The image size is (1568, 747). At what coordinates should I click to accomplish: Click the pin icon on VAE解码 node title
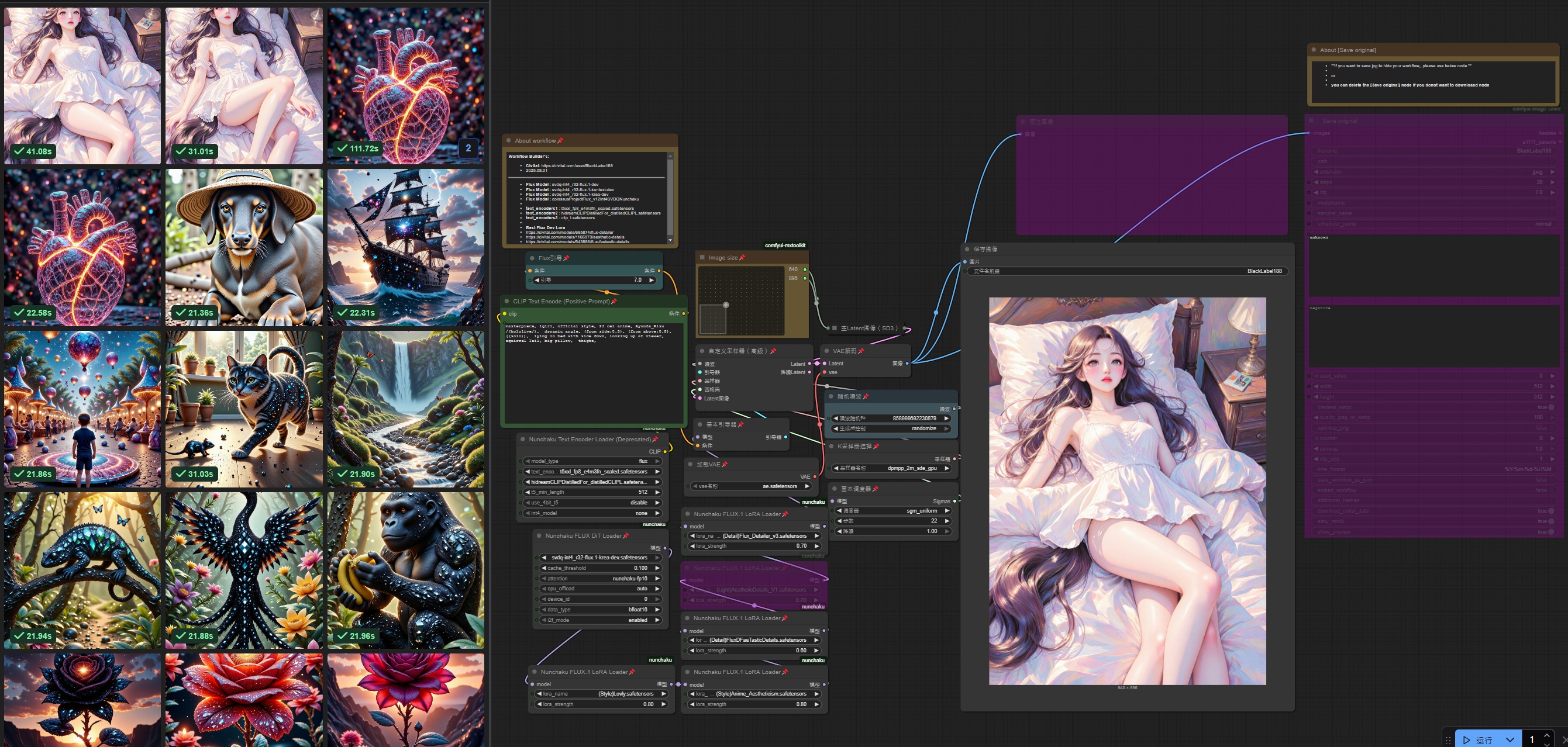861,351
